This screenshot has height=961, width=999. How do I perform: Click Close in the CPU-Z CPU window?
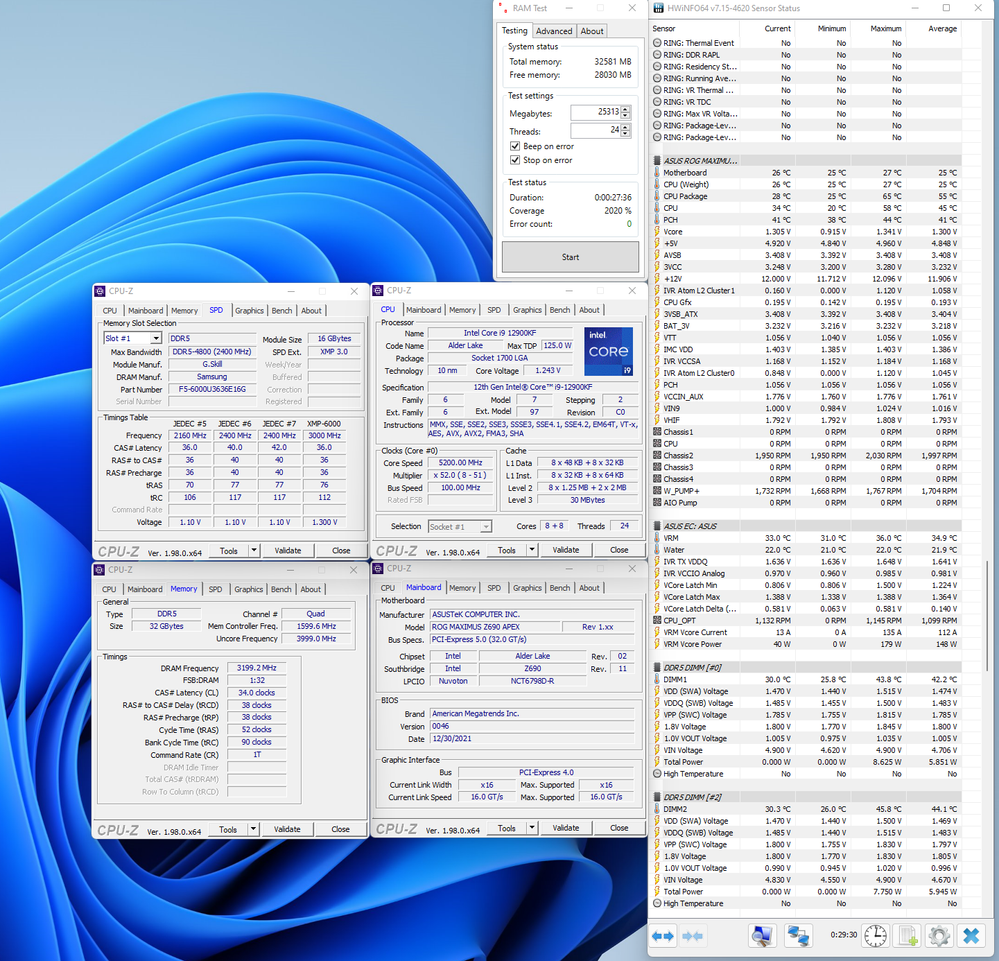point(619,549)
